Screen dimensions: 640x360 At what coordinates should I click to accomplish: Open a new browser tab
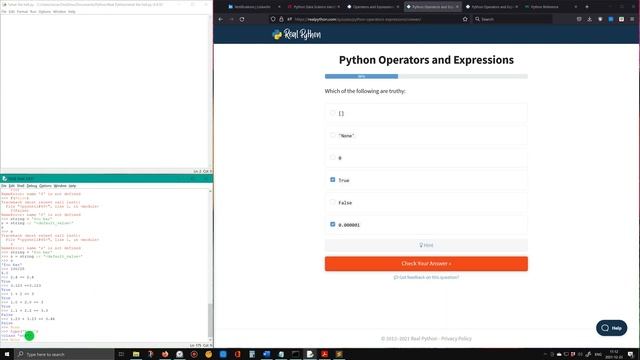pyautogui.click(x=587, y=7)
